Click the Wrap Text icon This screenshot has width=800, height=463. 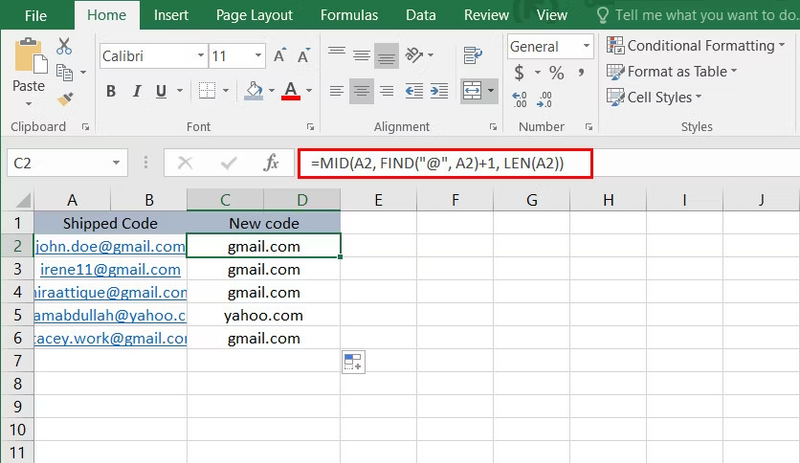point(472,55)
